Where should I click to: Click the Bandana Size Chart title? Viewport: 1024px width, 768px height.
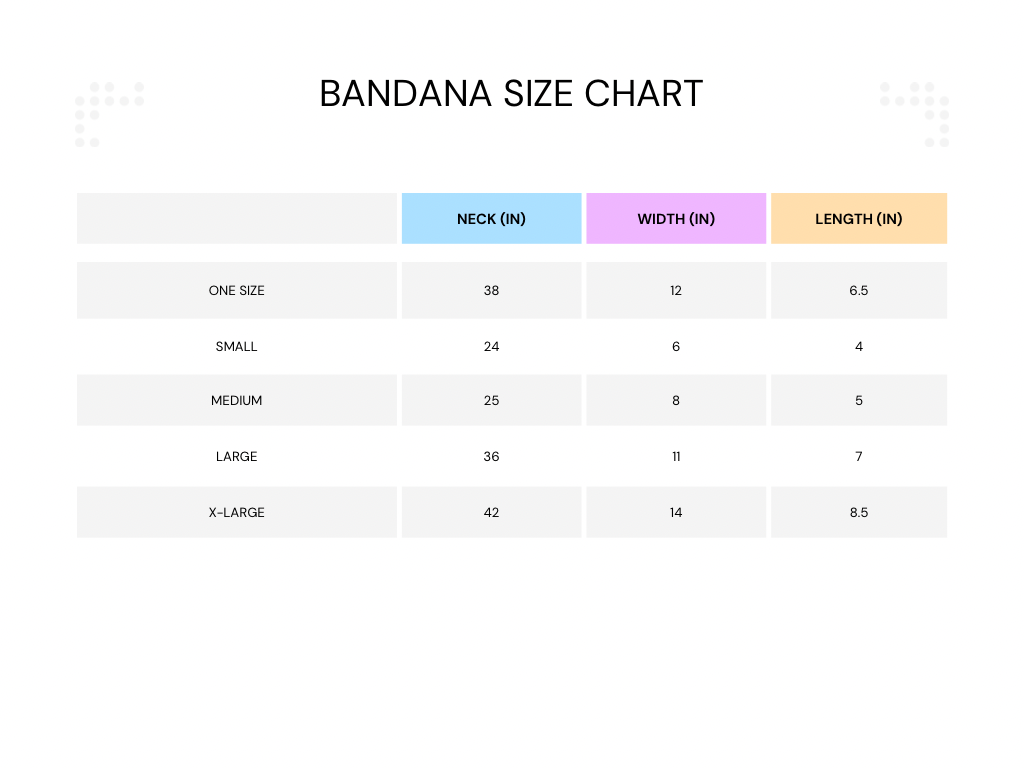(x=511, y=94)
